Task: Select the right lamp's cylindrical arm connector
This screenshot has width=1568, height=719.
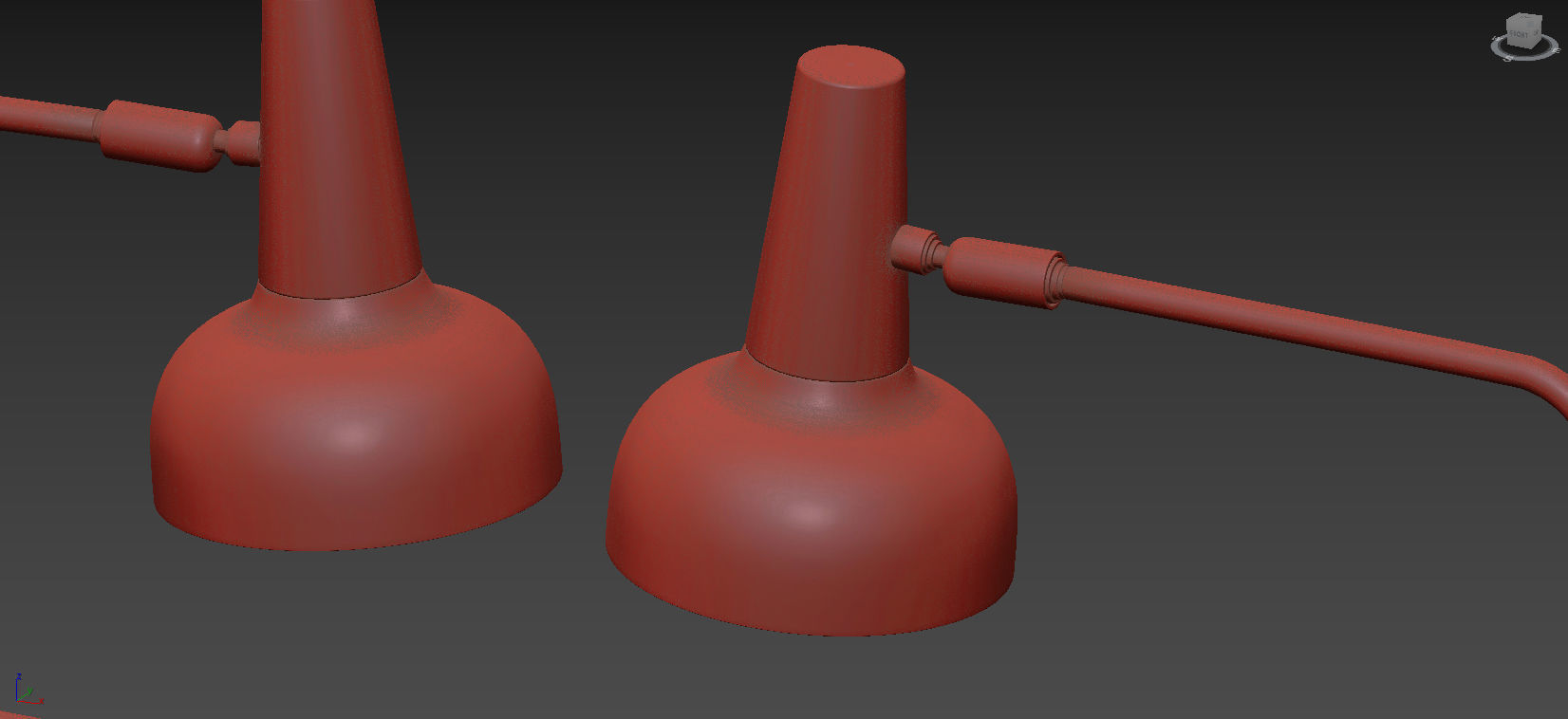Action: (1003, 272)
